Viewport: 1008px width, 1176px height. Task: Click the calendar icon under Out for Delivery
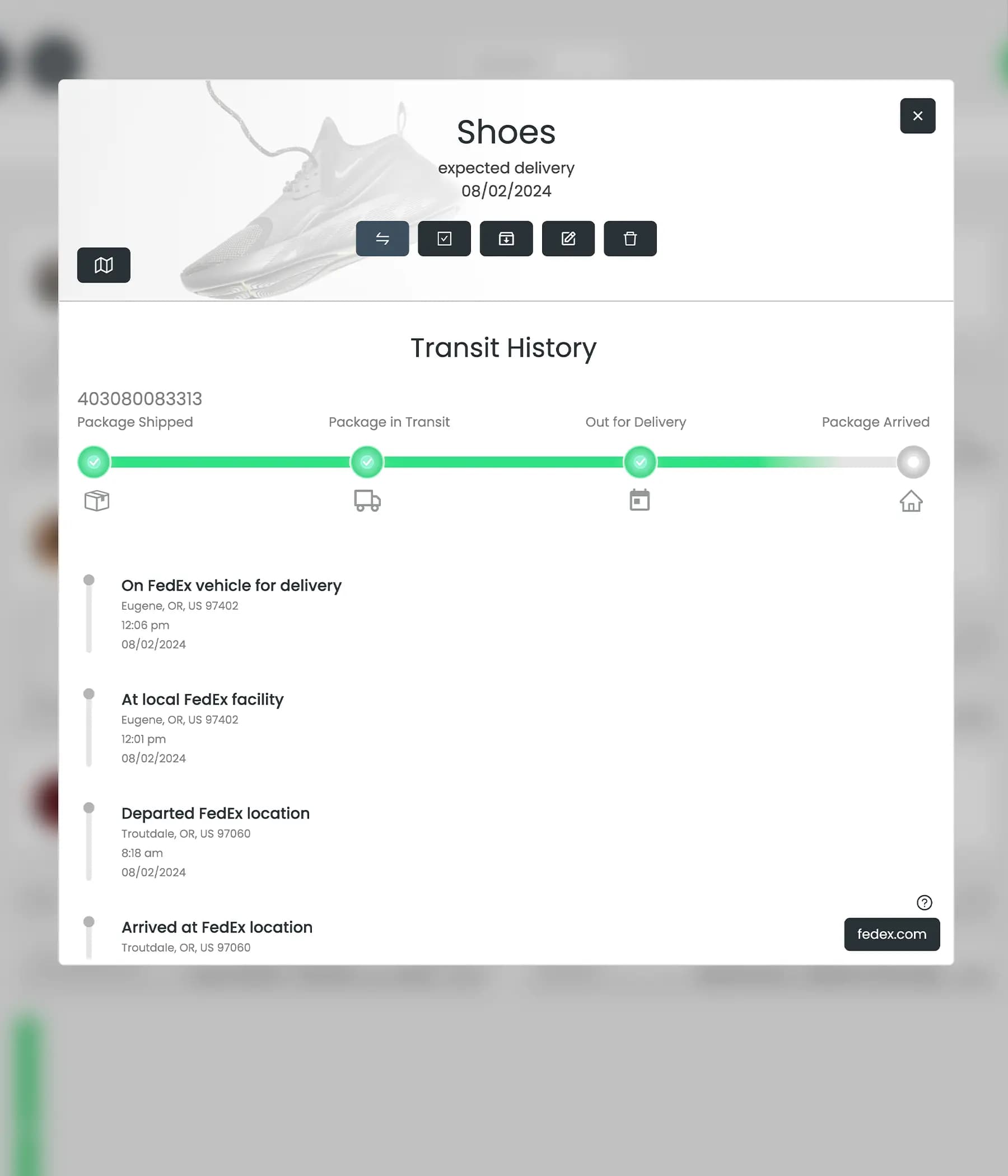tap(640, 500)
